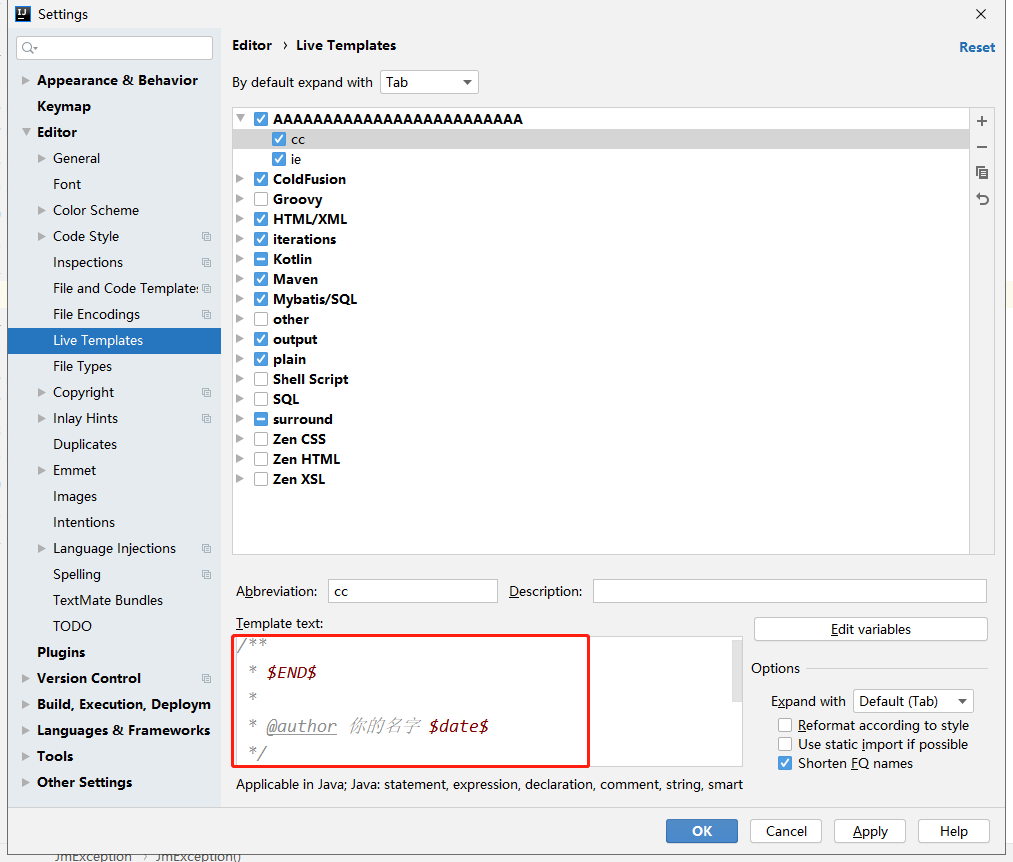Click inside the Description input field

[789, 591]
